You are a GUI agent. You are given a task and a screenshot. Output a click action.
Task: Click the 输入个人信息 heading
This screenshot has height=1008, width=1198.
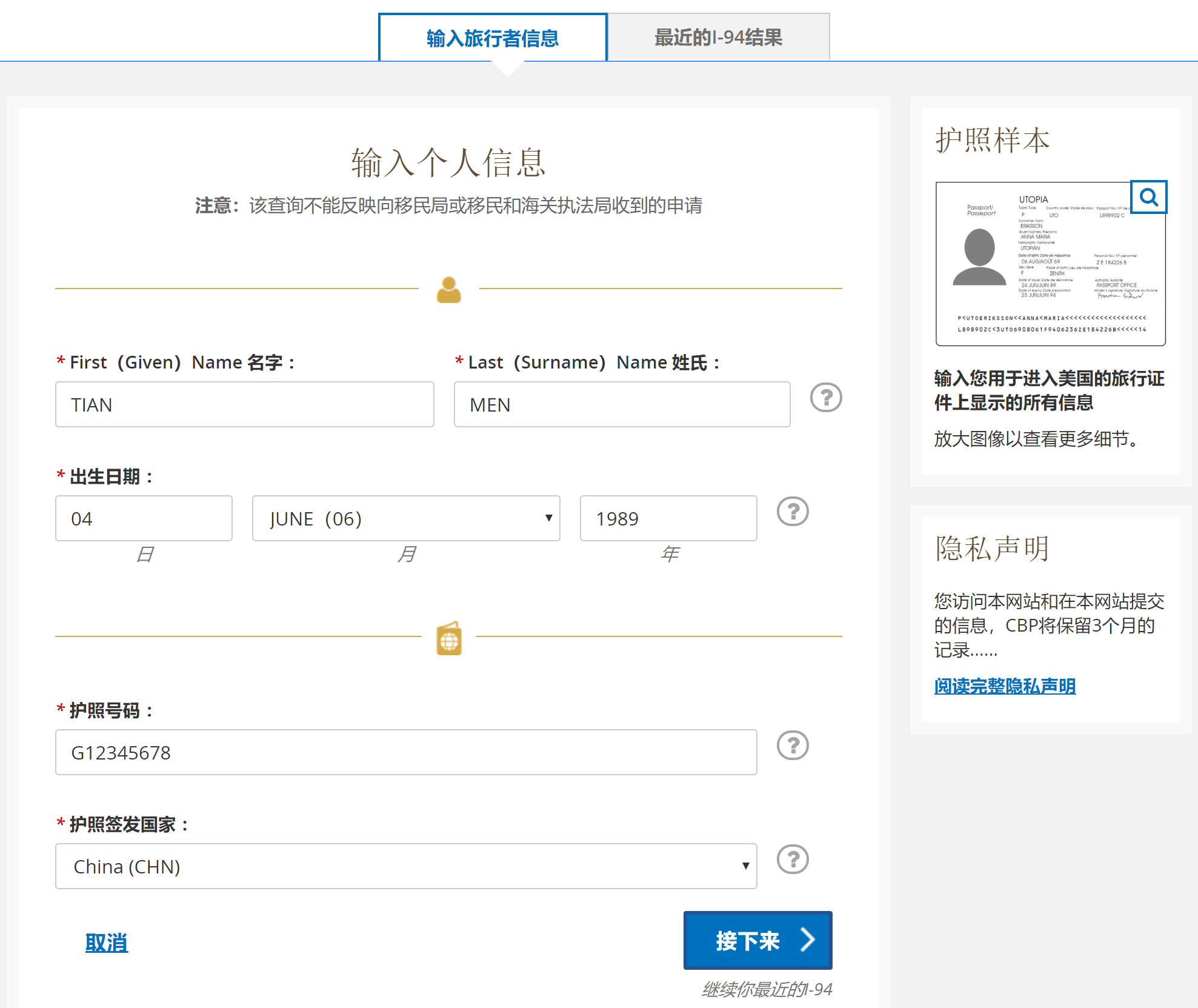point(448,162)
